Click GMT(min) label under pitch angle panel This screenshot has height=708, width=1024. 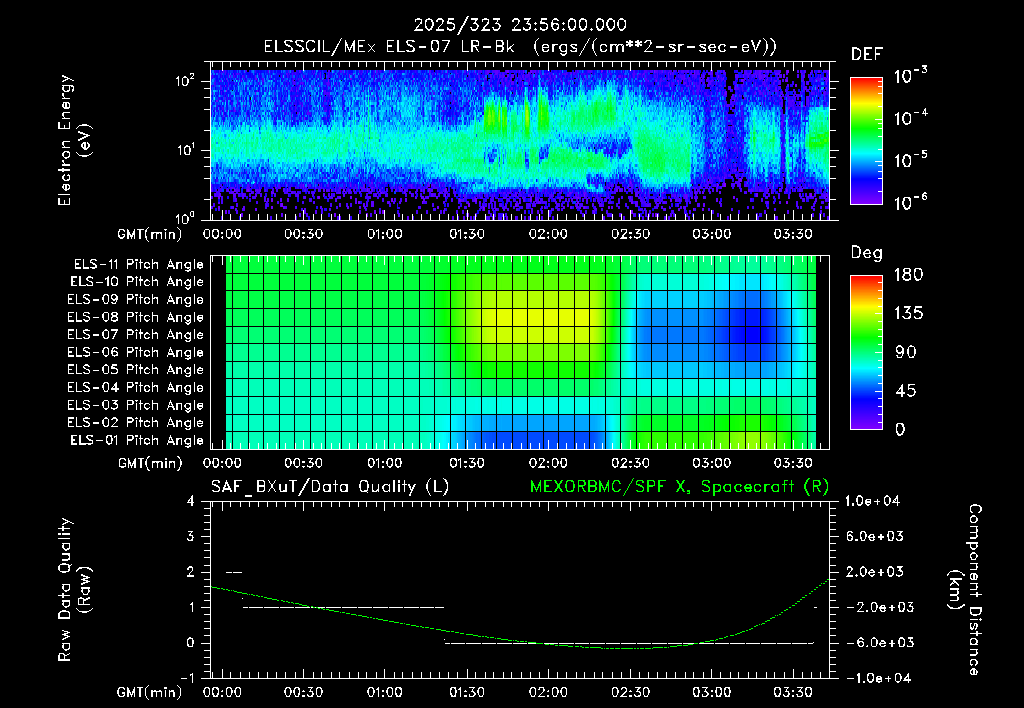[150, 464]
